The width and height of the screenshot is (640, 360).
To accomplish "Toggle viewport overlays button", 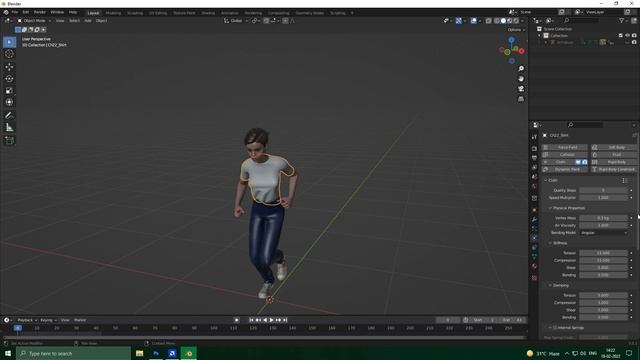I will pyautogui.click(x=473, y=21).
